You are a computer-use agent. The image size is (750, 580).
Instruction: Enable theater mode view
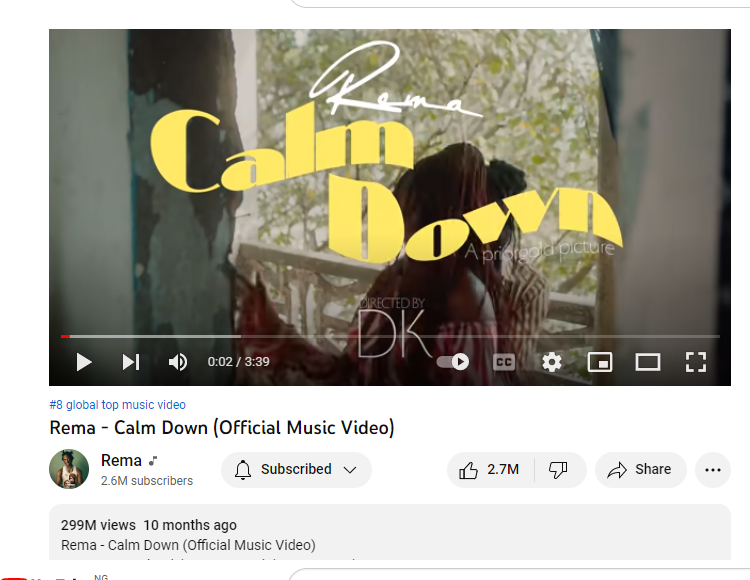click(648, 362)
